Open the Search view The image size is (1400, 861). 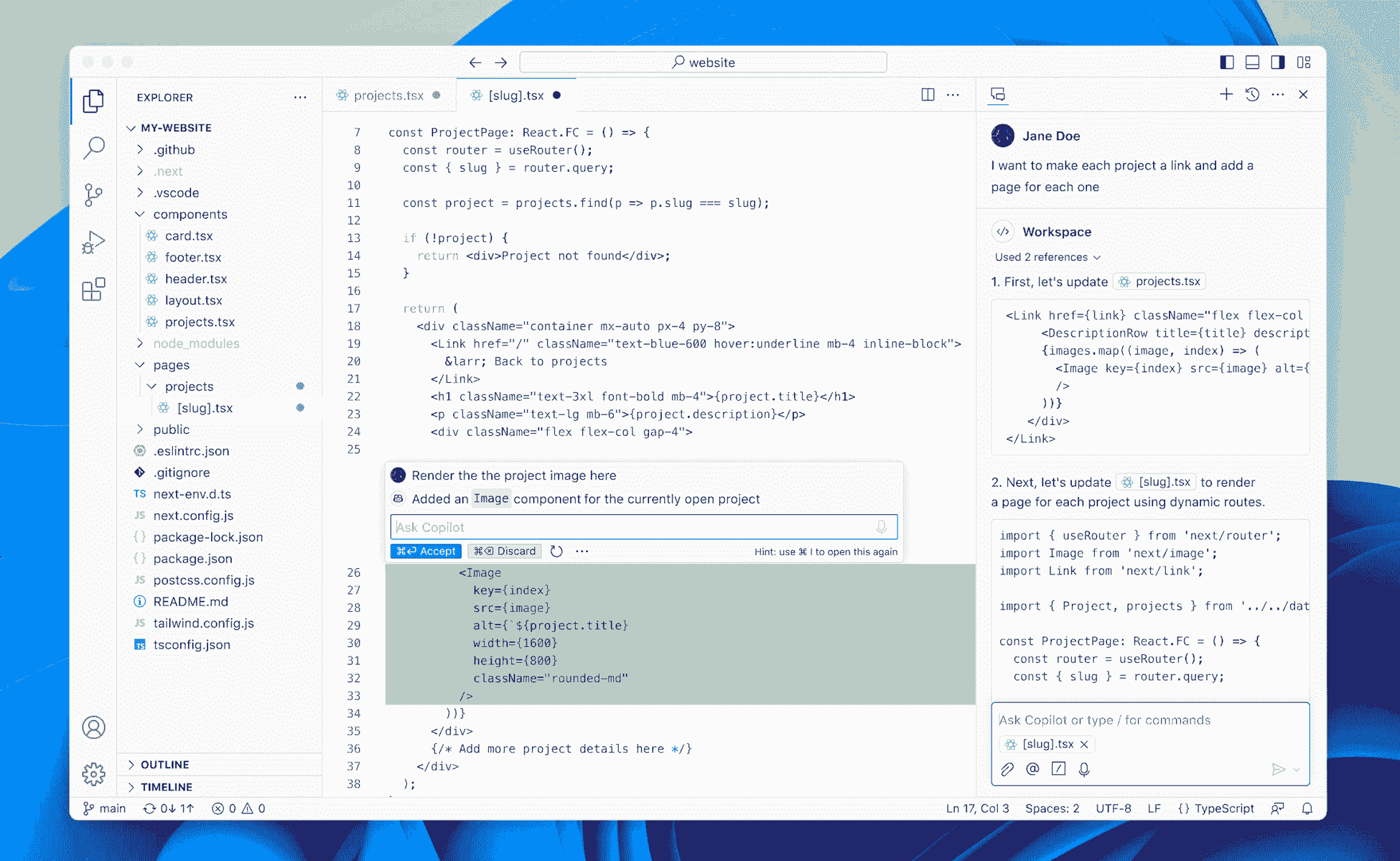93,147
